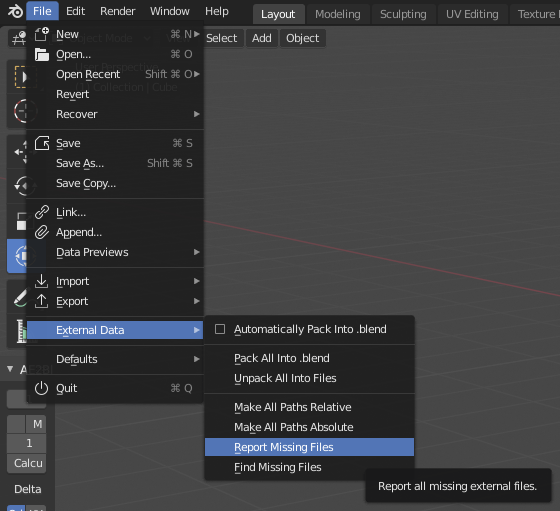Open the viewport Select menu
This screenshot has height=511, width=560.
222,38
